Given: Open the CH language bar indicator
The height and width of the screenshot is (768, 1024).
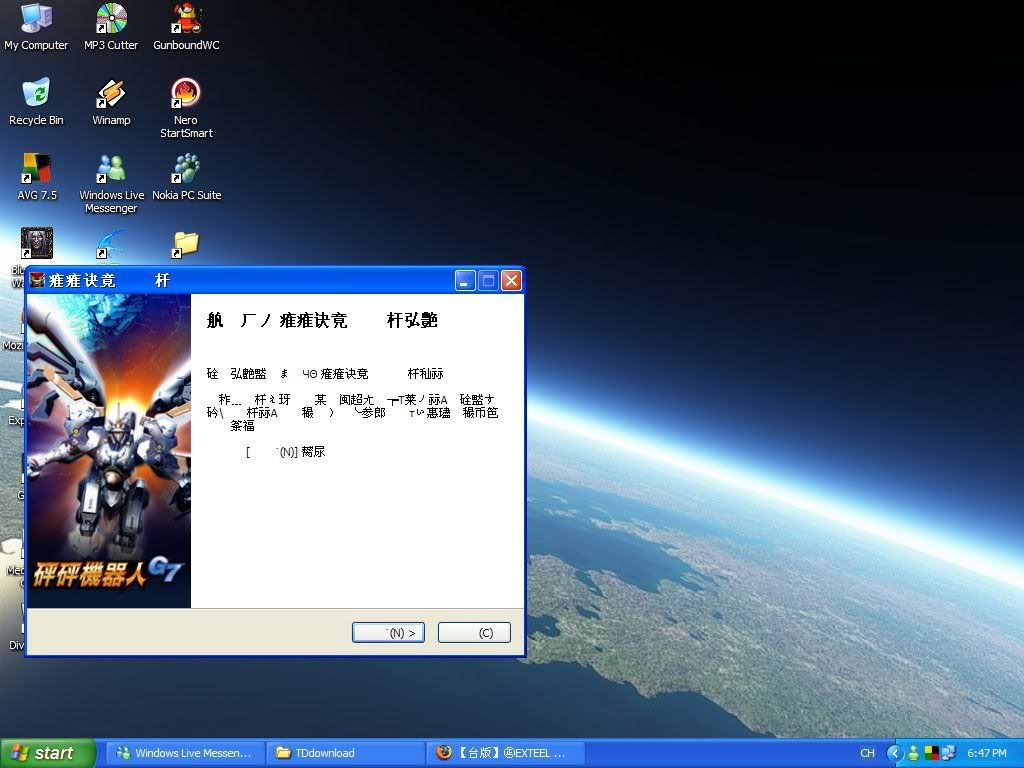Looking at the screenshot, I should tap(867, 753).
